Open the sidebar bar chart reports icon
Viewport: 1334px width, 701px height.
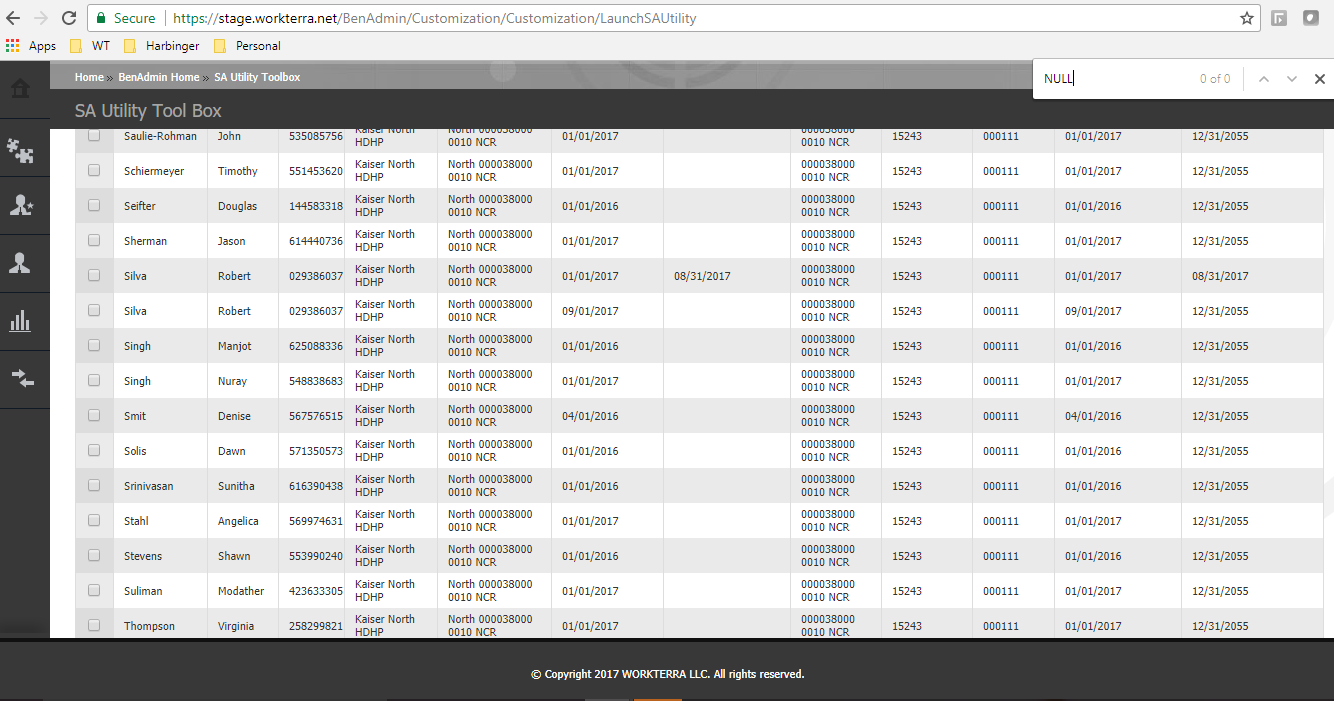(20, 321)
